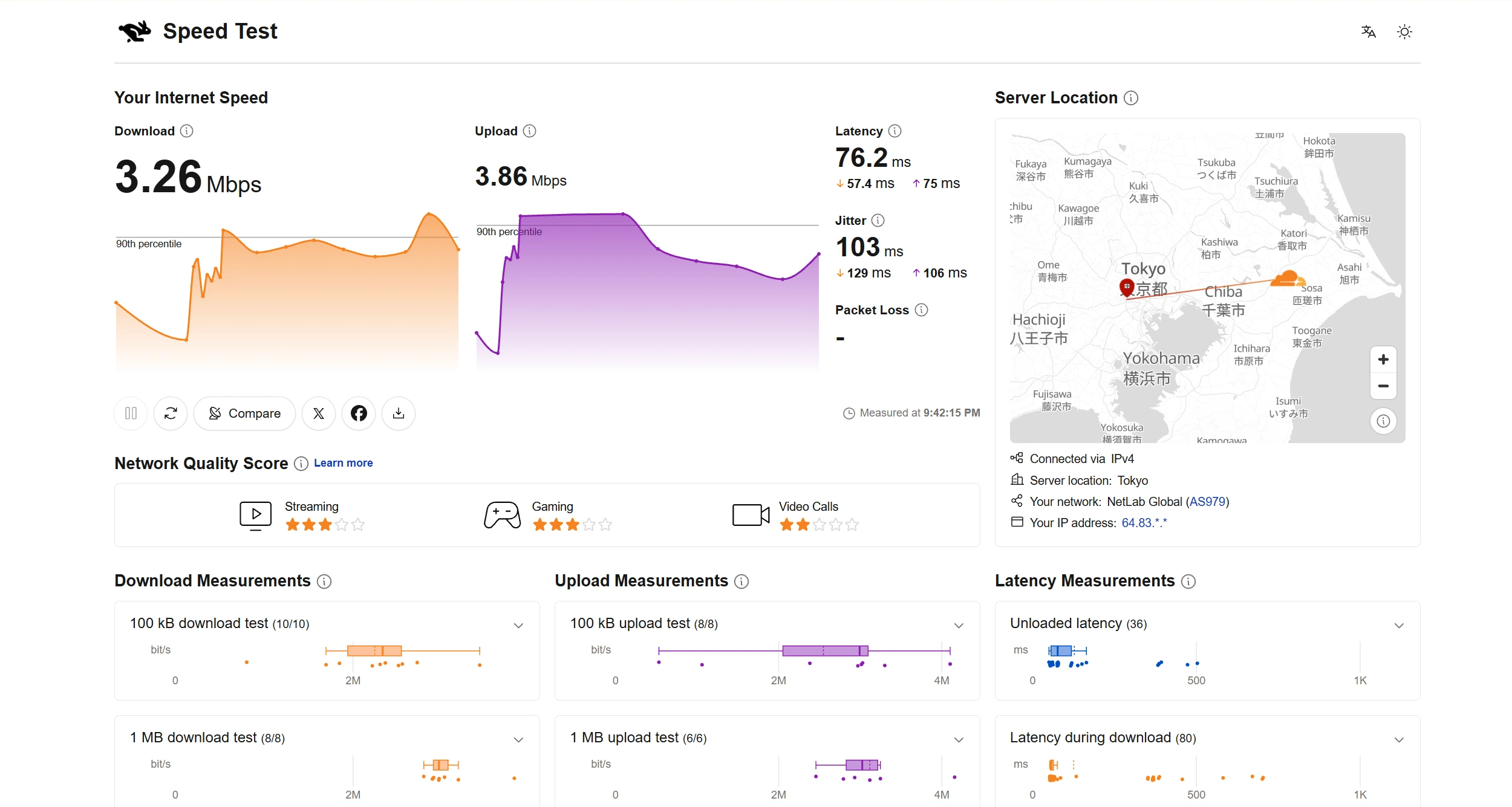Click the Tokyo red map pin

click(1126, 288)
